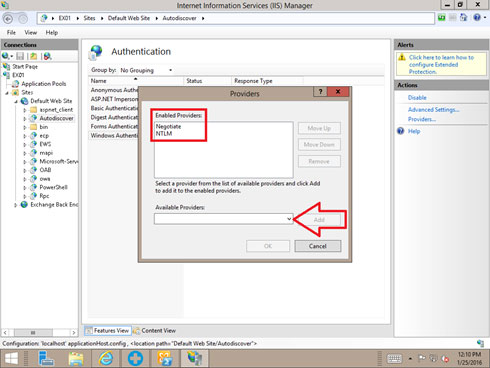Select the PowerShell application
The image size is (490, 368).
click(53, 187)
